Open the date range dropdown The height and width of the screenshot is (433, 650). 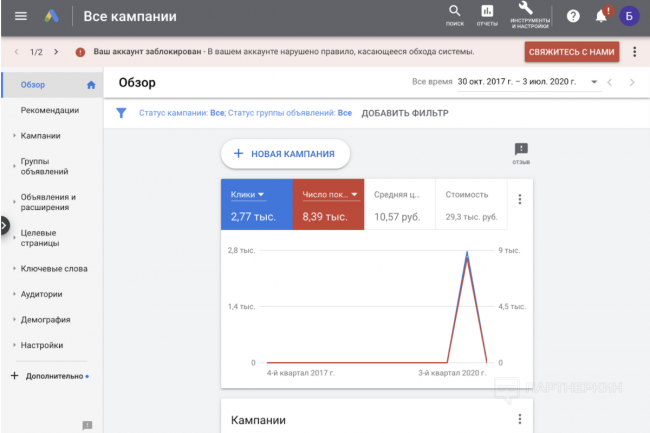point(594,82)
